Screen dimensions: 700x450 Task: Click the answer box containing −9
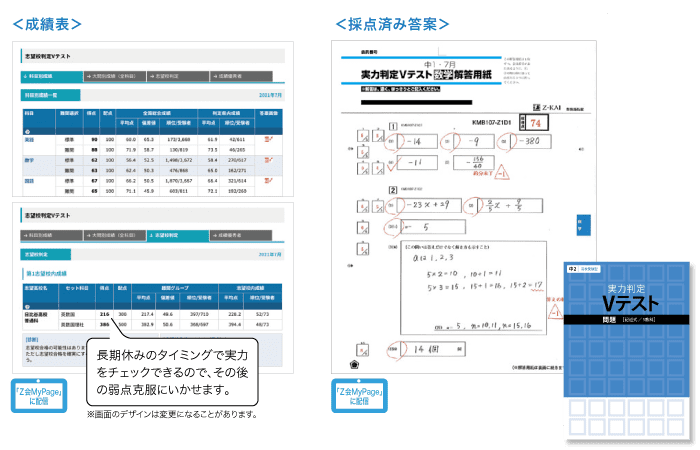(474, 141)
